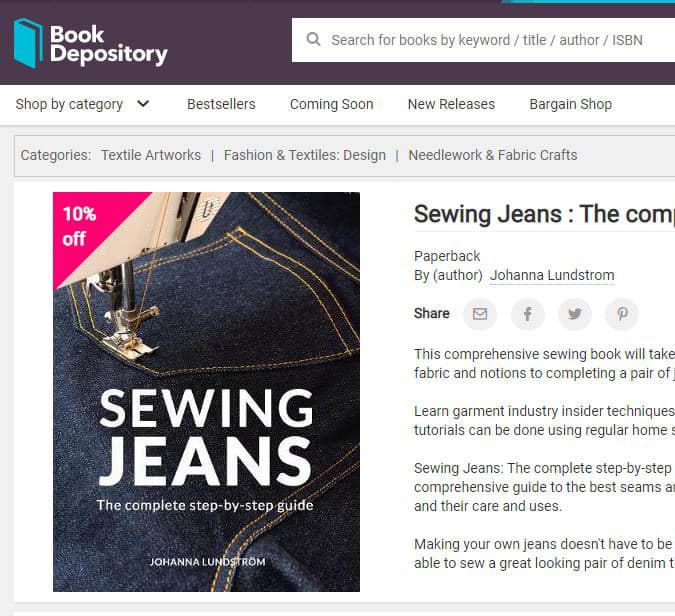
Task: Share the book on Pinterest
Action: (x=621, y=314)
